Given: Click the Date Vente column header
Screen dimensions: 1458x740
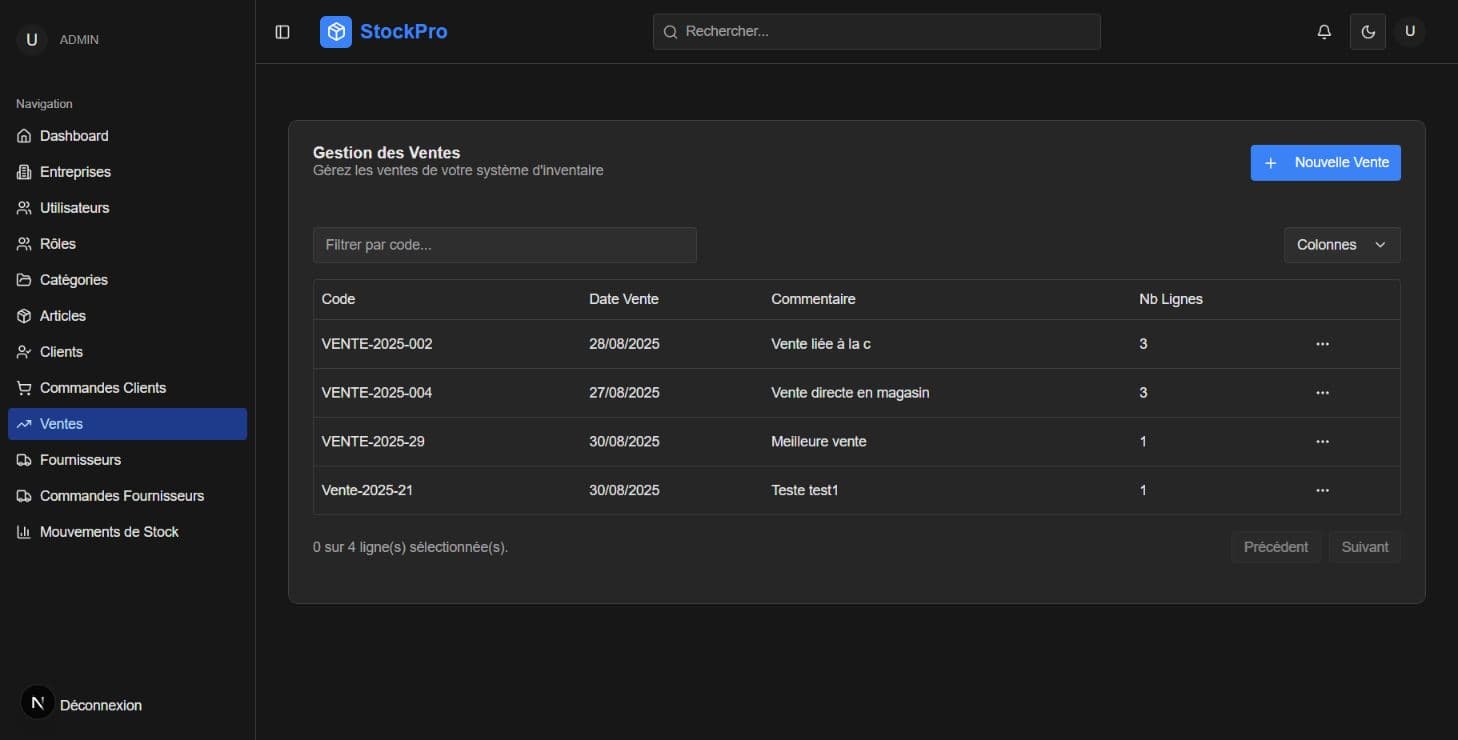Looking at the screenshot, I should coord(624,299).
